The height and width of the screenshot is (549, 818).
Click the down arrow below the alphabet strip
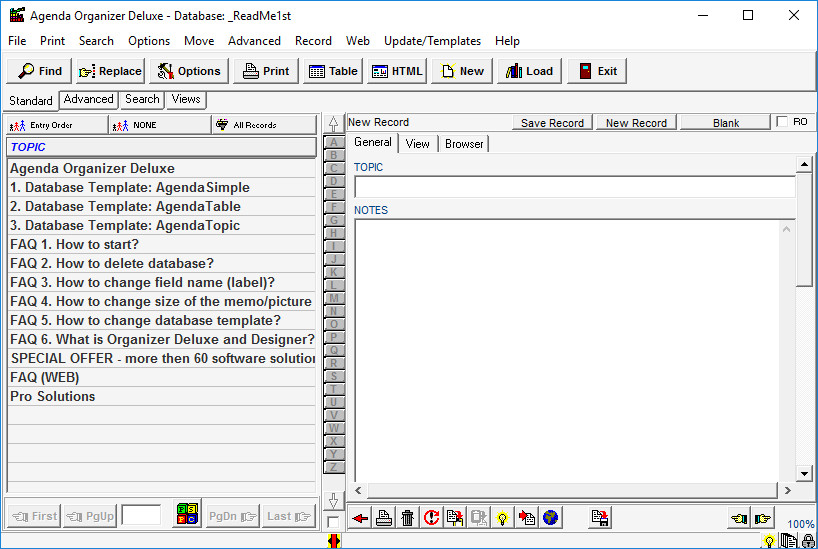333,500
